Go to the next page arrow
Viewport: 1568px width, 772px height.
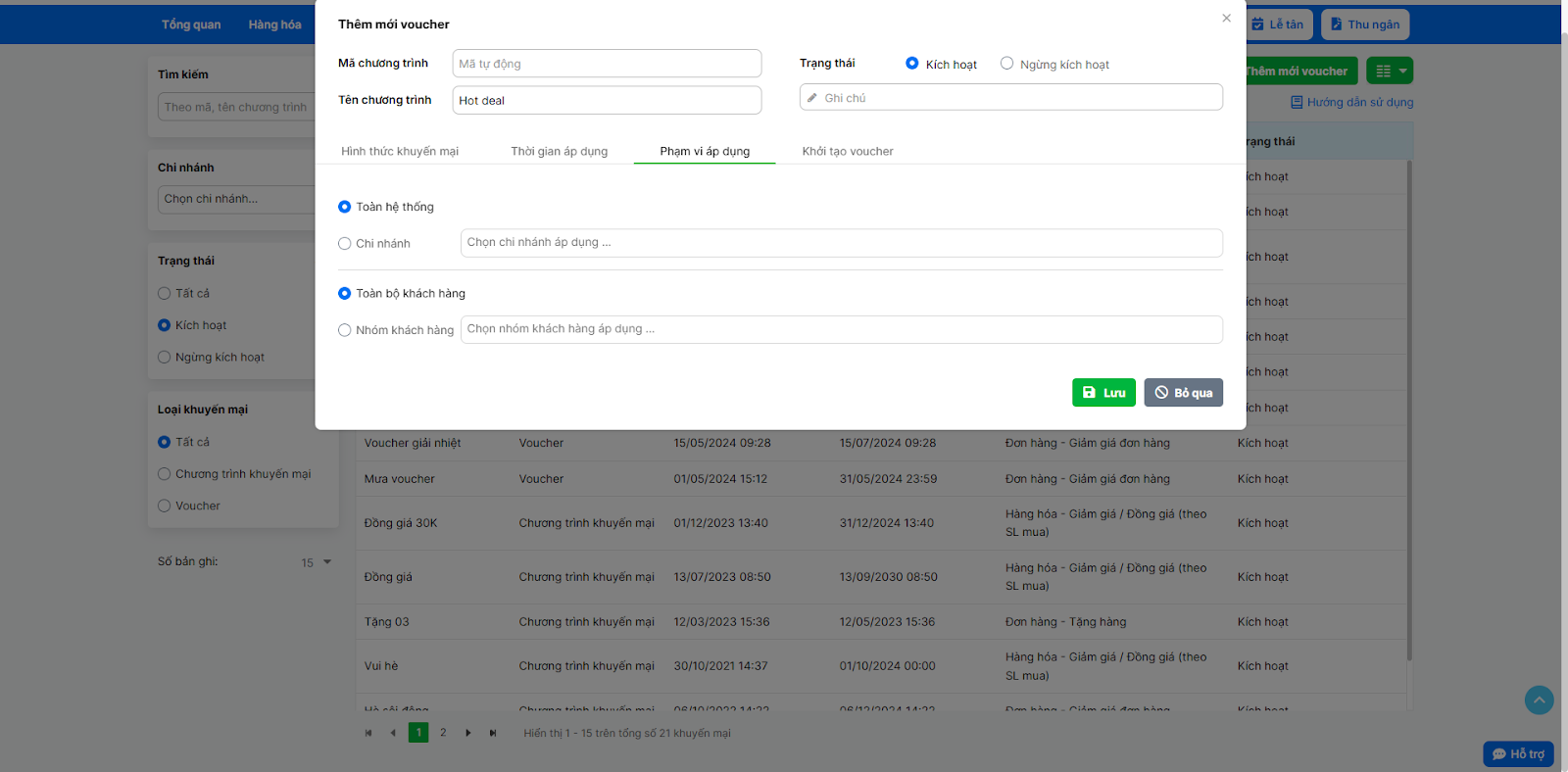click(x=468, y=733)
